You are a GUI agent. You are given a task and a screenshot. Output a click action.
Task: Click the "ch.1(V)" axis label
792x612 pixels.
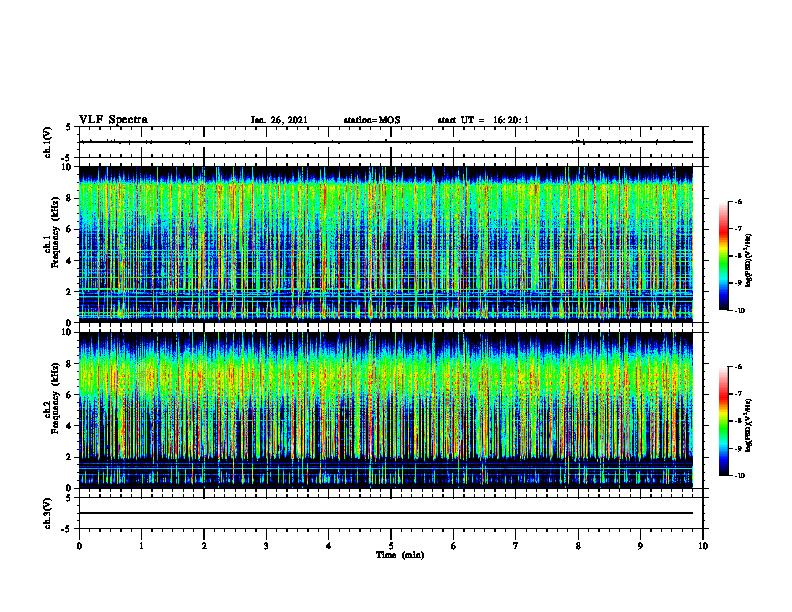coord(47,142)
